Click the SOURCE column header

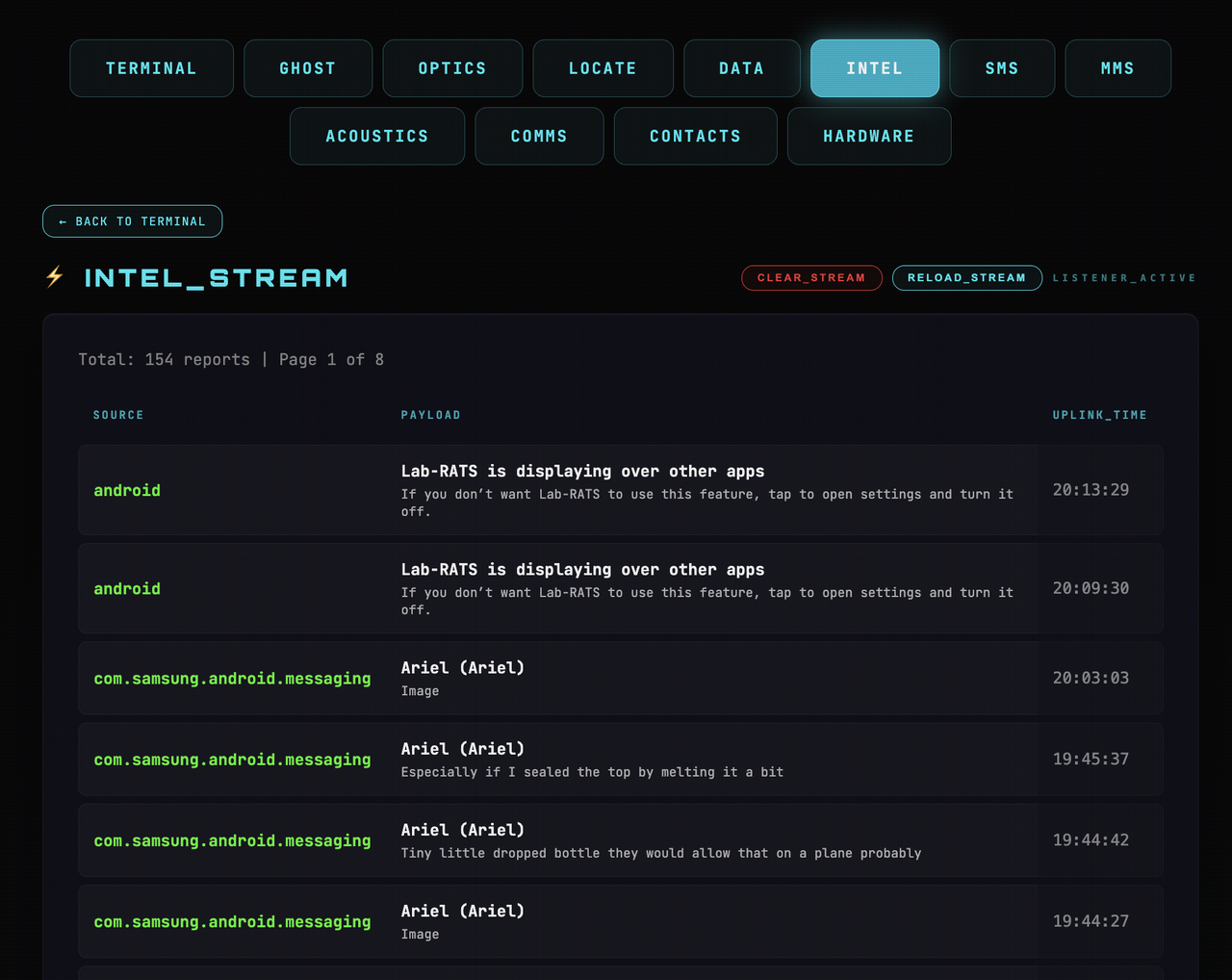click(x=118, y=415)
